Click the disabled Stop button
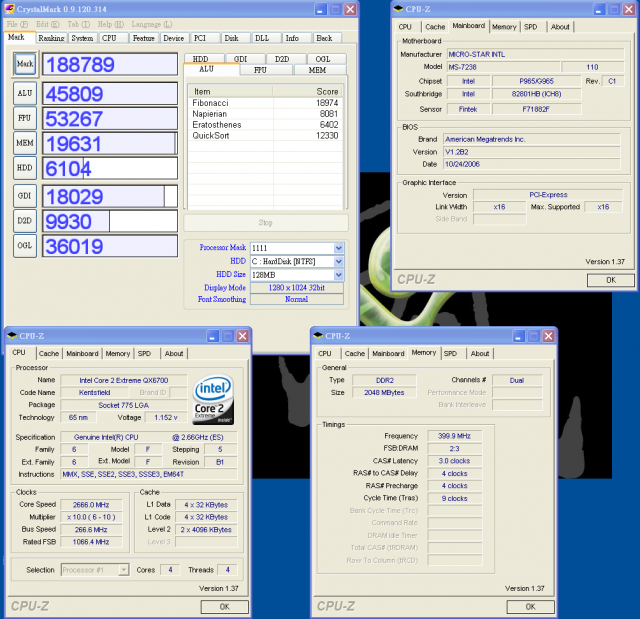Screen dimensions: 640x619 pyautogui.click(x=266, y=223)
